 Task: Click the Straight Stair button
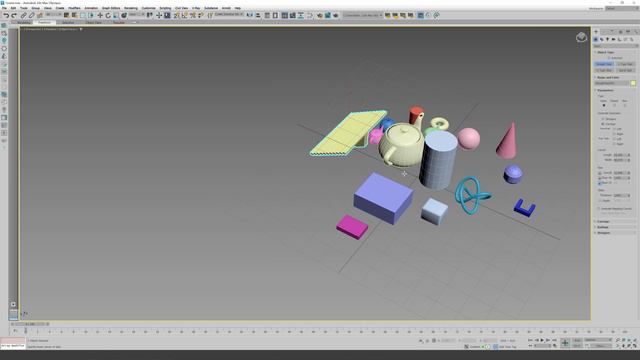tap(604, 64)
